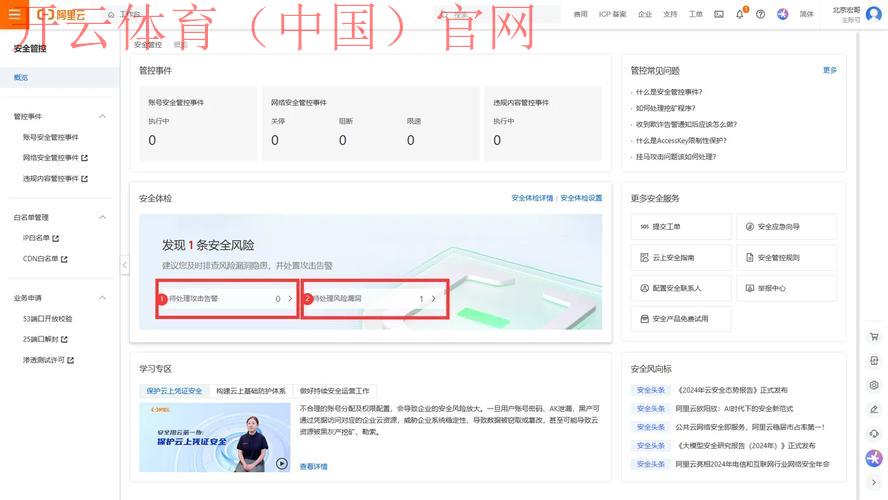888x500 pixels.
Task: Open the 工作台 home link
Action: [124, 14]
